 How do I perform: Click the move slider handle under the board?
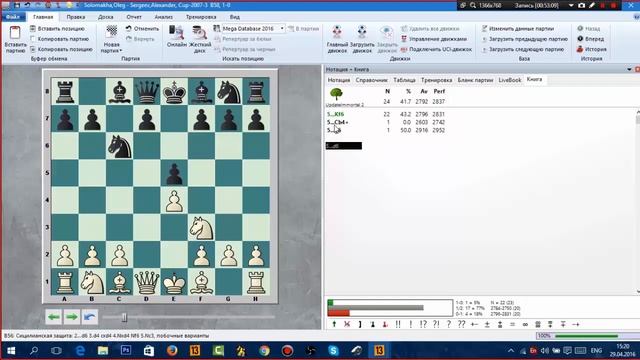124,317
